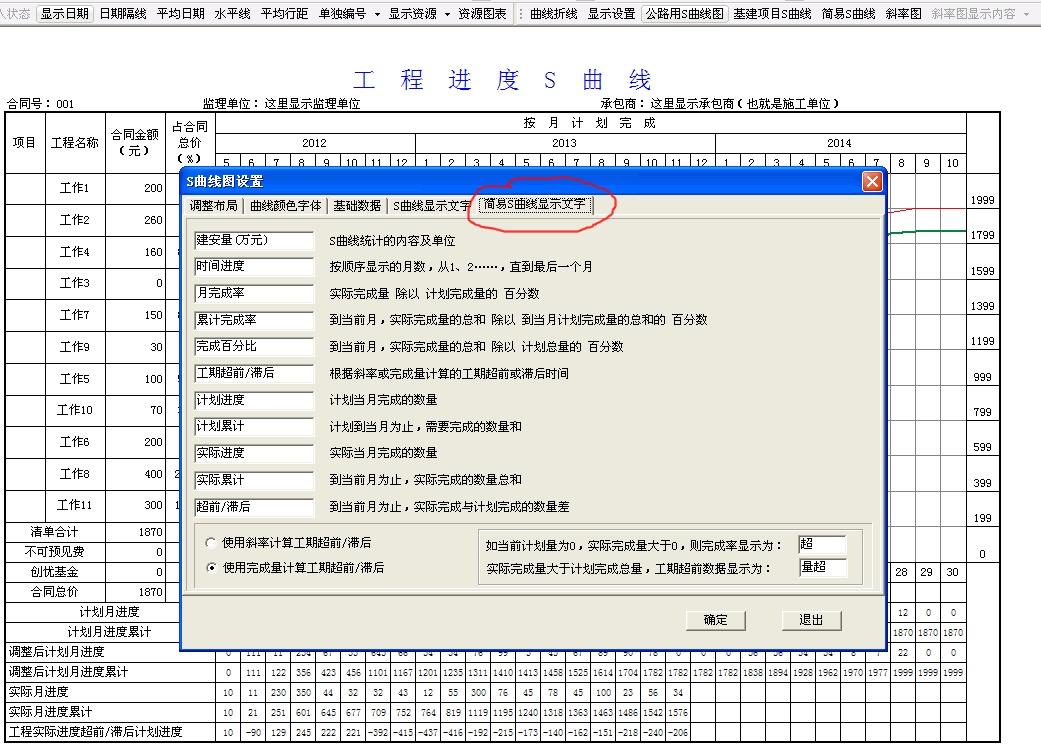The height and width of the screenshot is (751, 1041).
Task: Select the 简易S曲线显示文字 tab
Action: pyautogui.click(x=535, y=205)
